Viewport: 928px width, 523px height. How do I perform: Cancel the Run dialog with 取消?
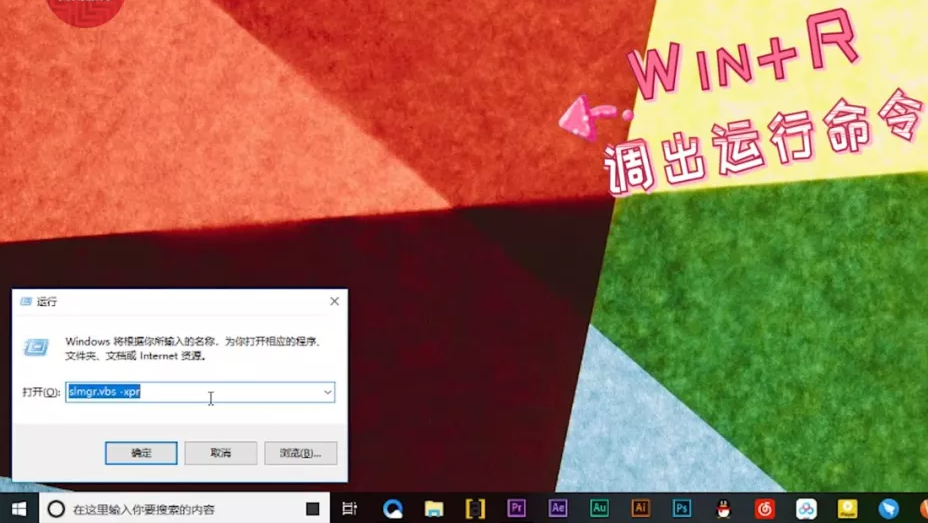pos(221,453)
